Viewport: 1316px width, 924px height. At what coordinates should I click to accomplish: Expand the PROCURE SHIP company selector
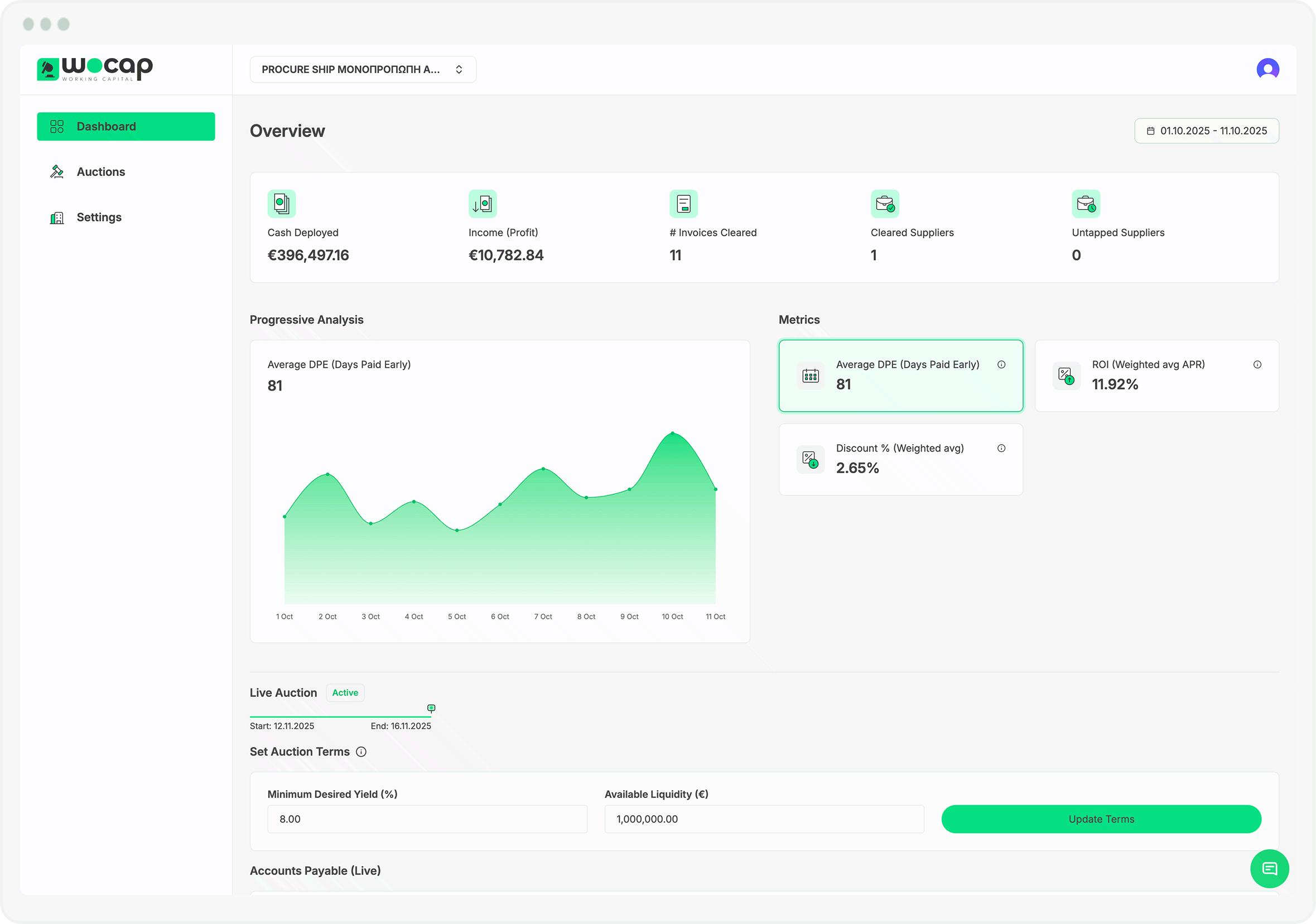pos(363,69)
